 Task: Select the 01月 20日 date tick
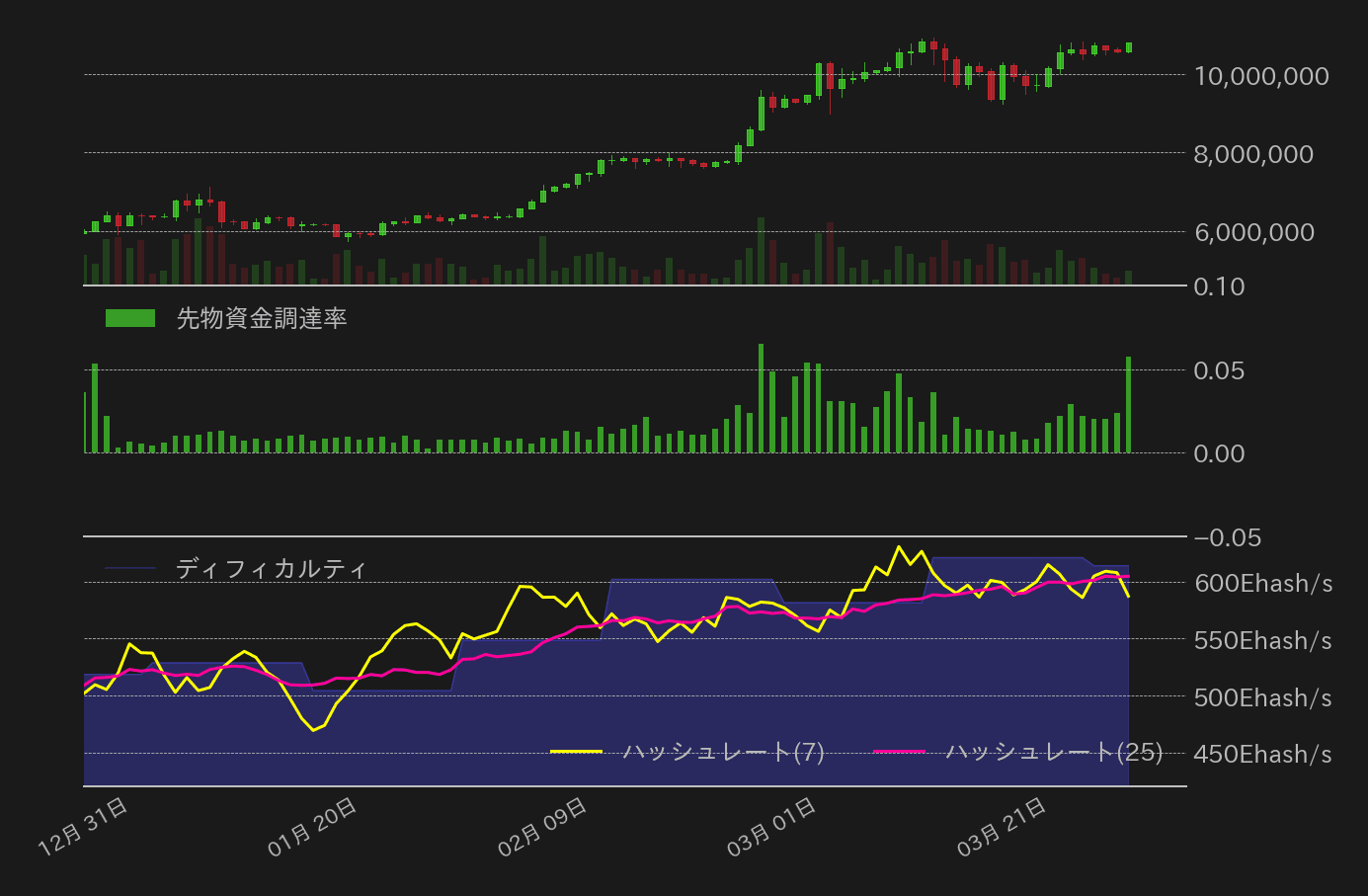click(x=313, y=827)
